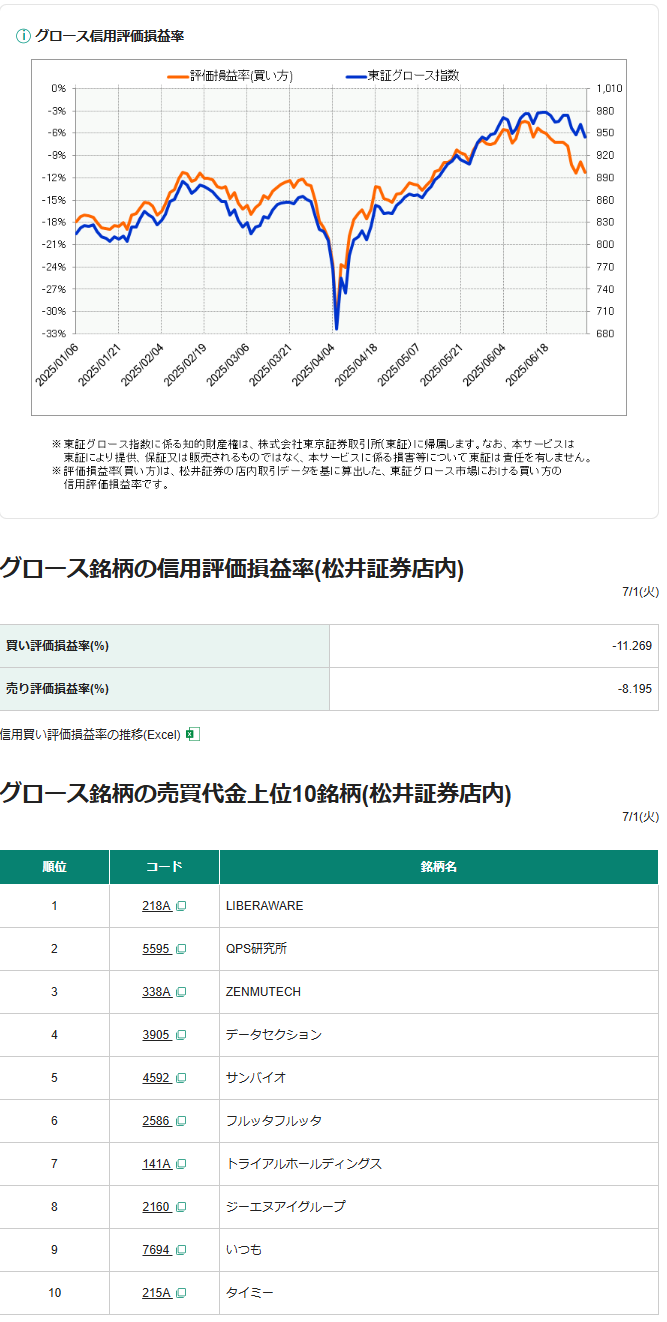
Task: Click the orange 評価損益率(買い方) legend line
Action: (x=177, y=76)
